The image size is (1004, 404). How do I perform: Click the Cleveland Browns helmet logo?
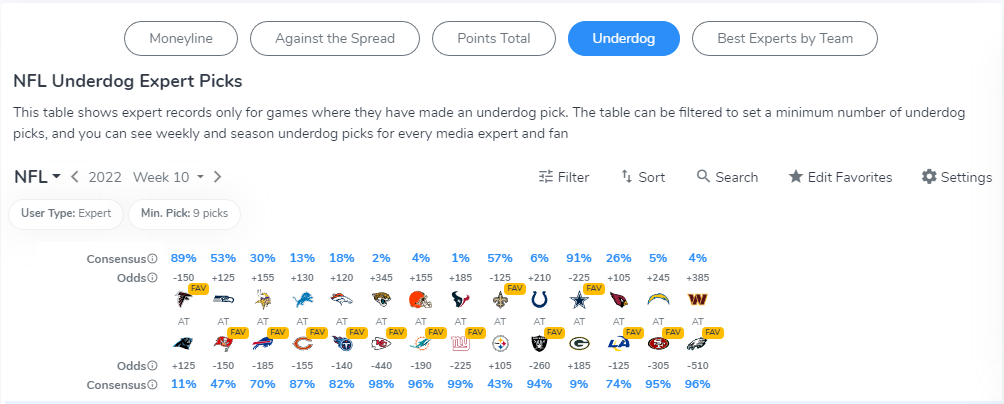click(420, 299)
